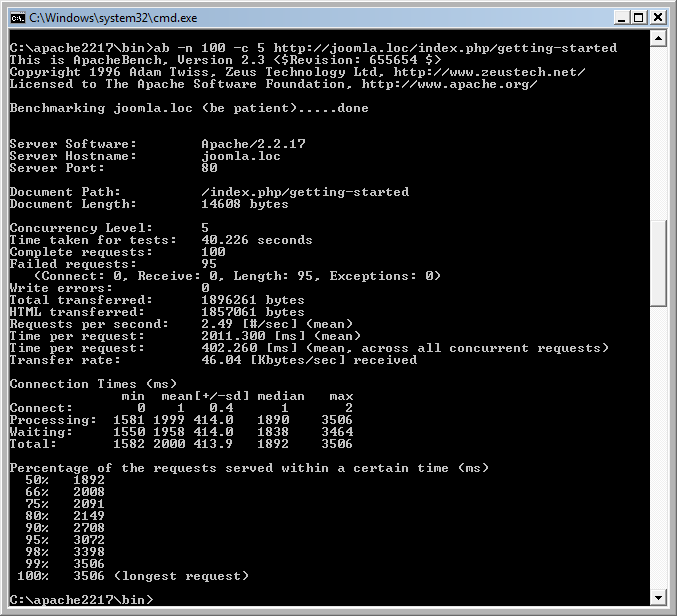Click the Failed requests value 95
The width and height of the screenshot is (677, 616).
208,264
